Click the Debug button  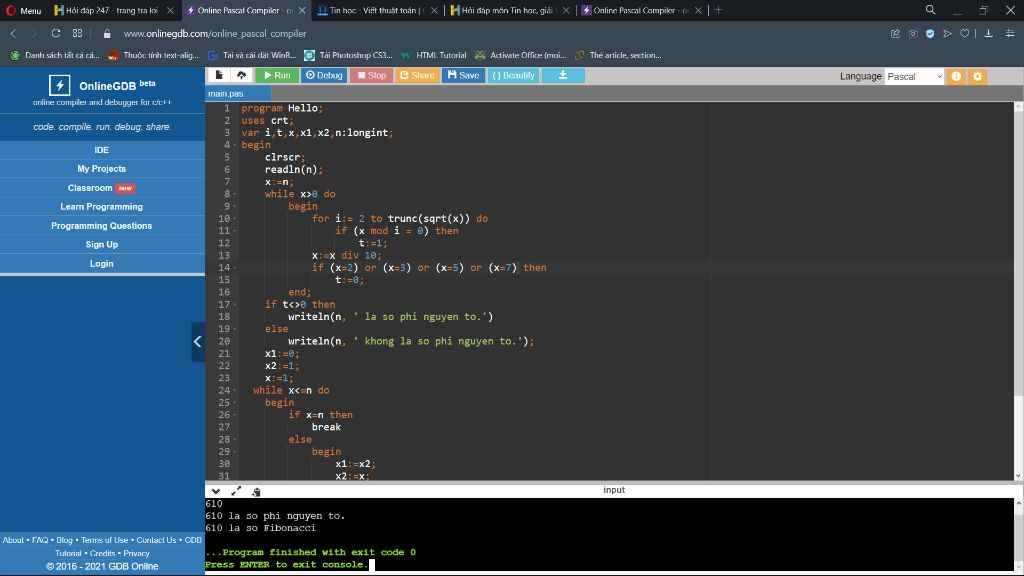click(324, 75)
